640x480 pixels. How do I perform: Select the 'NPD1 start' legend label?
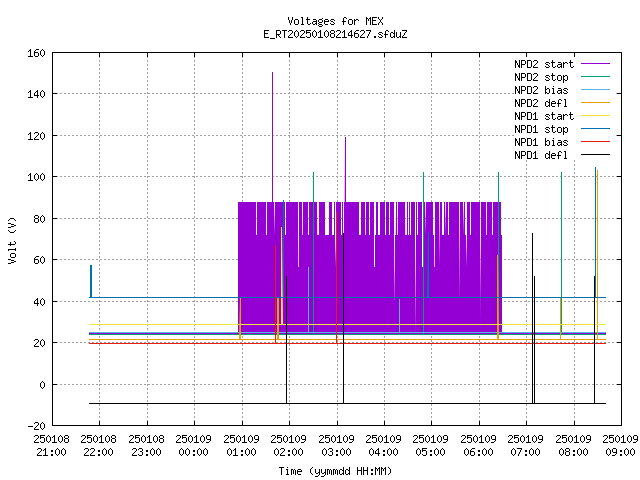[544, 116]
